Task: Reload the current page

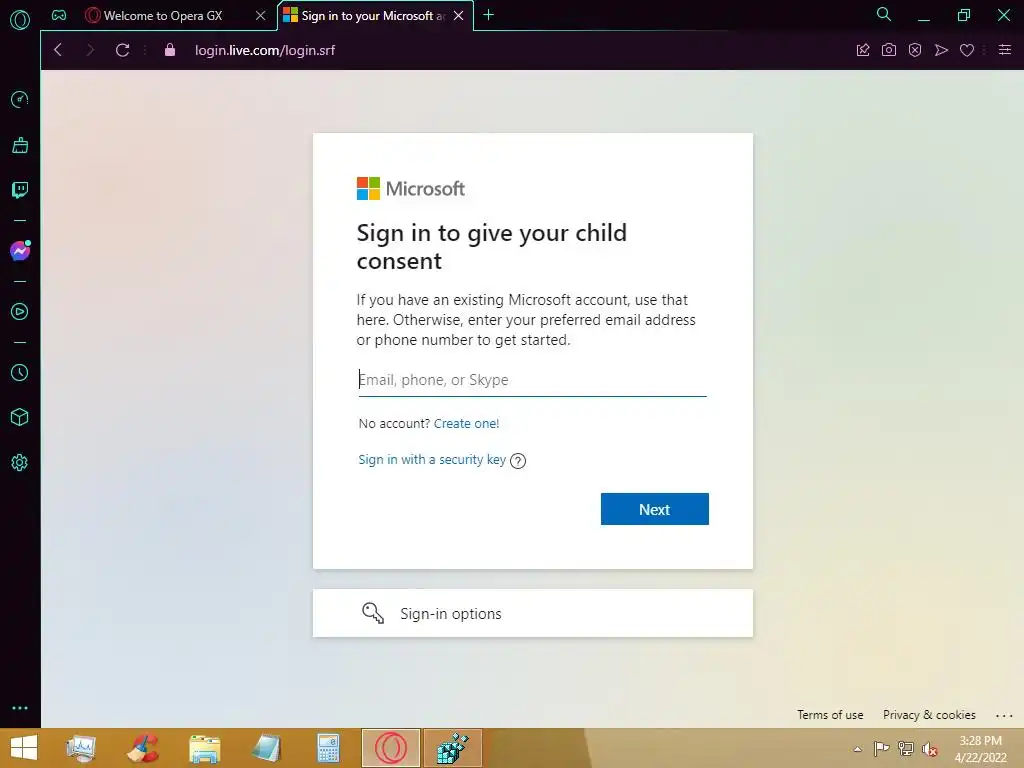Action: (122, 50)
